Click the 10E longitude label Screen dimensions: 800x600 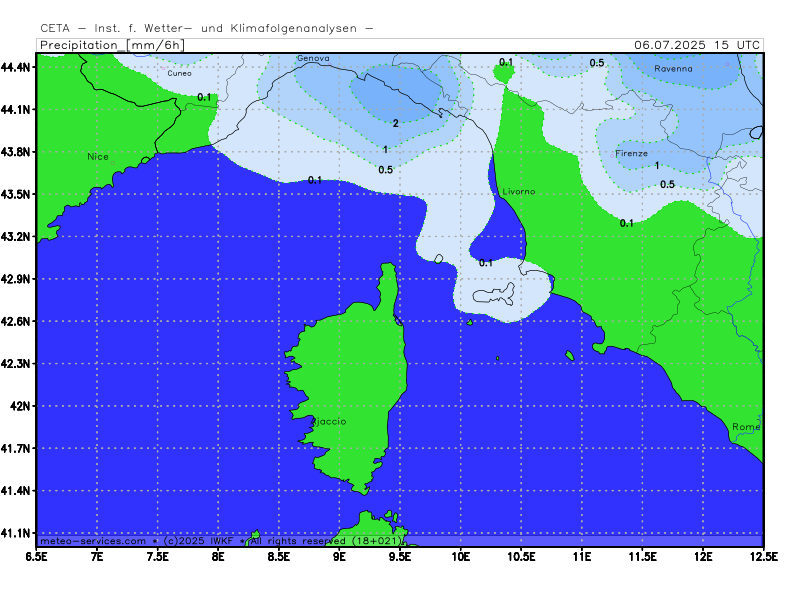click(x=461, y=556)
